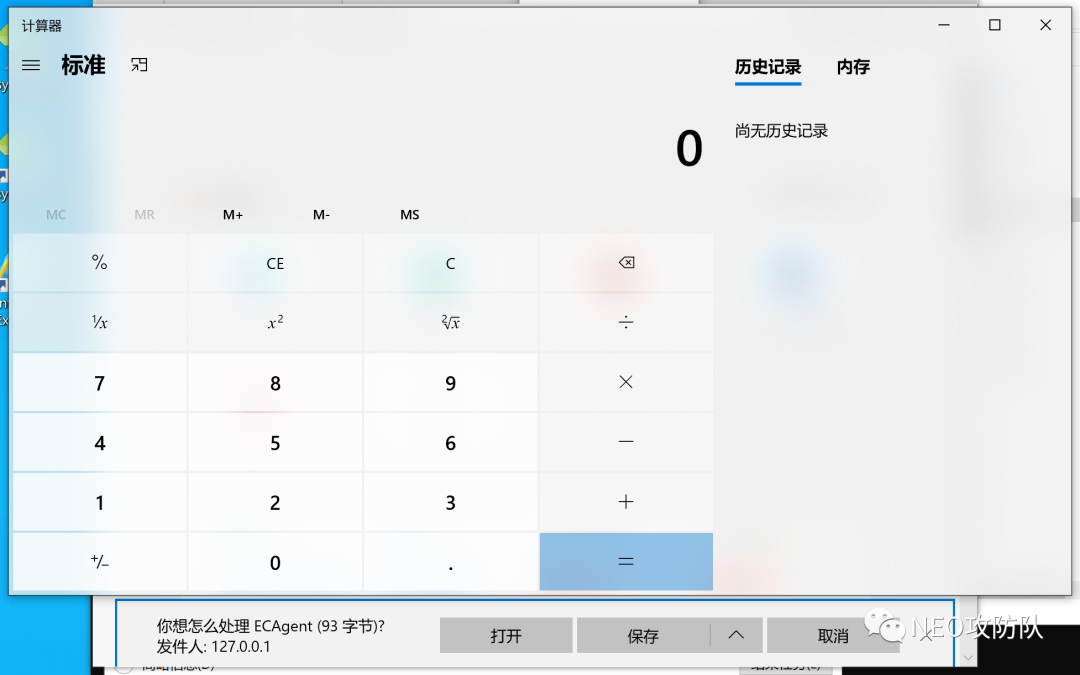Select the plus operator key
The image size is (1080, 675).
coord(626,502)
